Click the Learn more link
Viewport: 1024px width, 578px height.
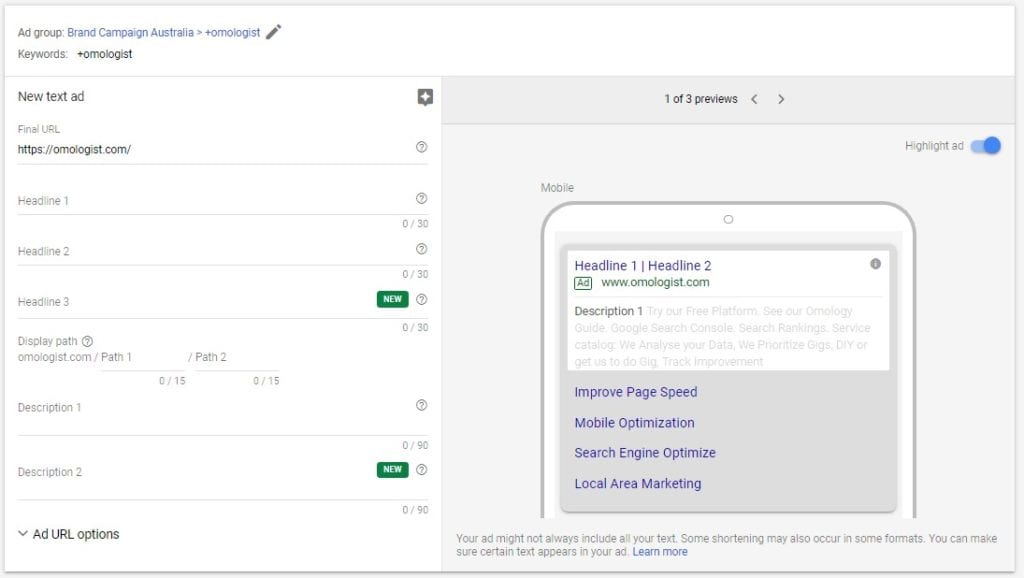(x=660, y=552)
